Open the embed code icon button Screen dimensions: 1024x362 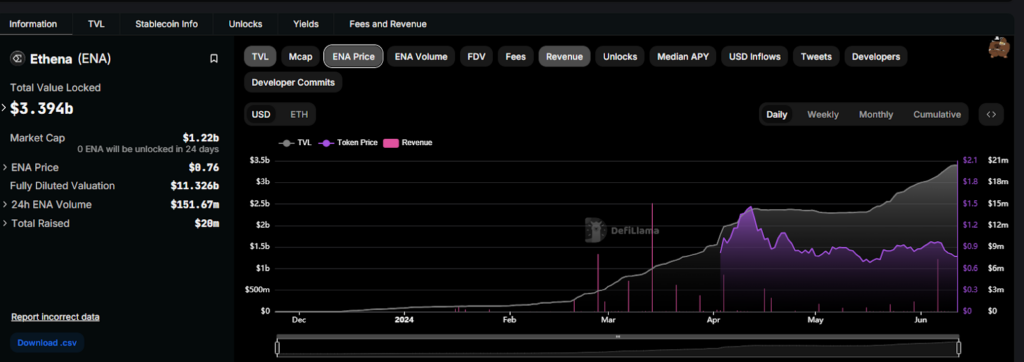pyautogui.click(x=991, y=114)
